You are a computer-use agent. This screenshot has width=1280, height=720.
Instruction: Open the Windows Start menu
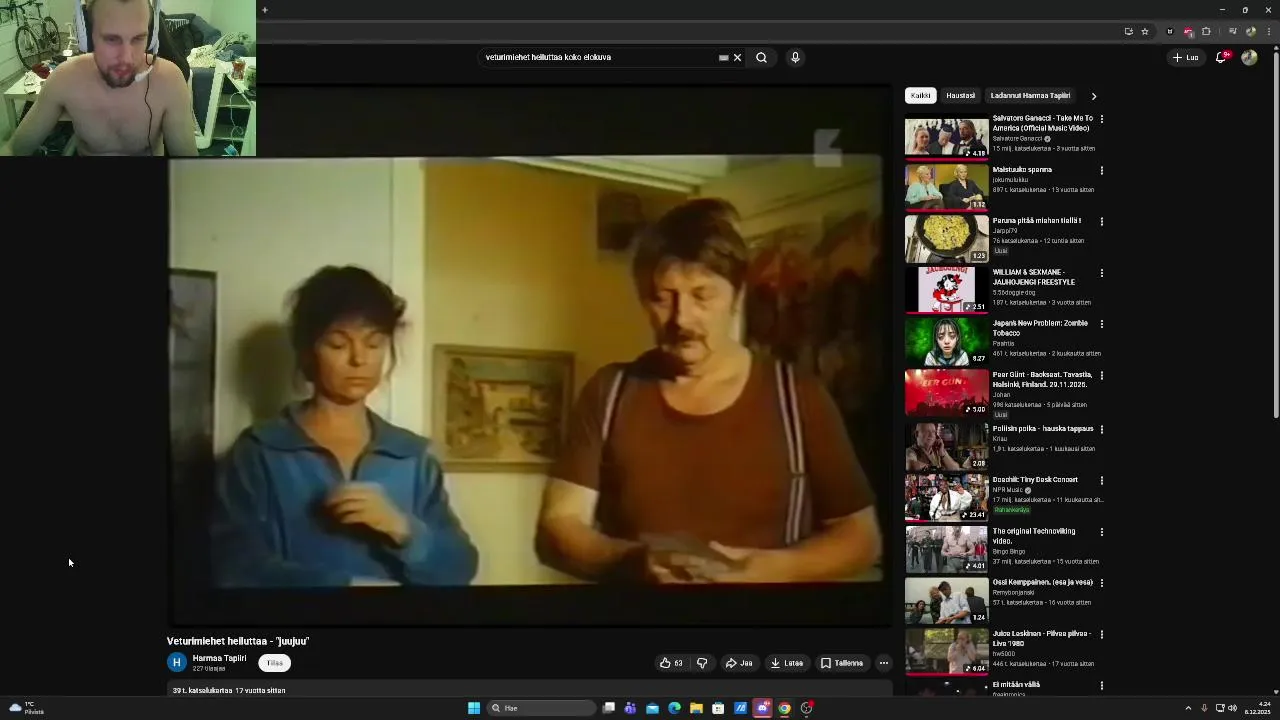[x=474, y=708]
